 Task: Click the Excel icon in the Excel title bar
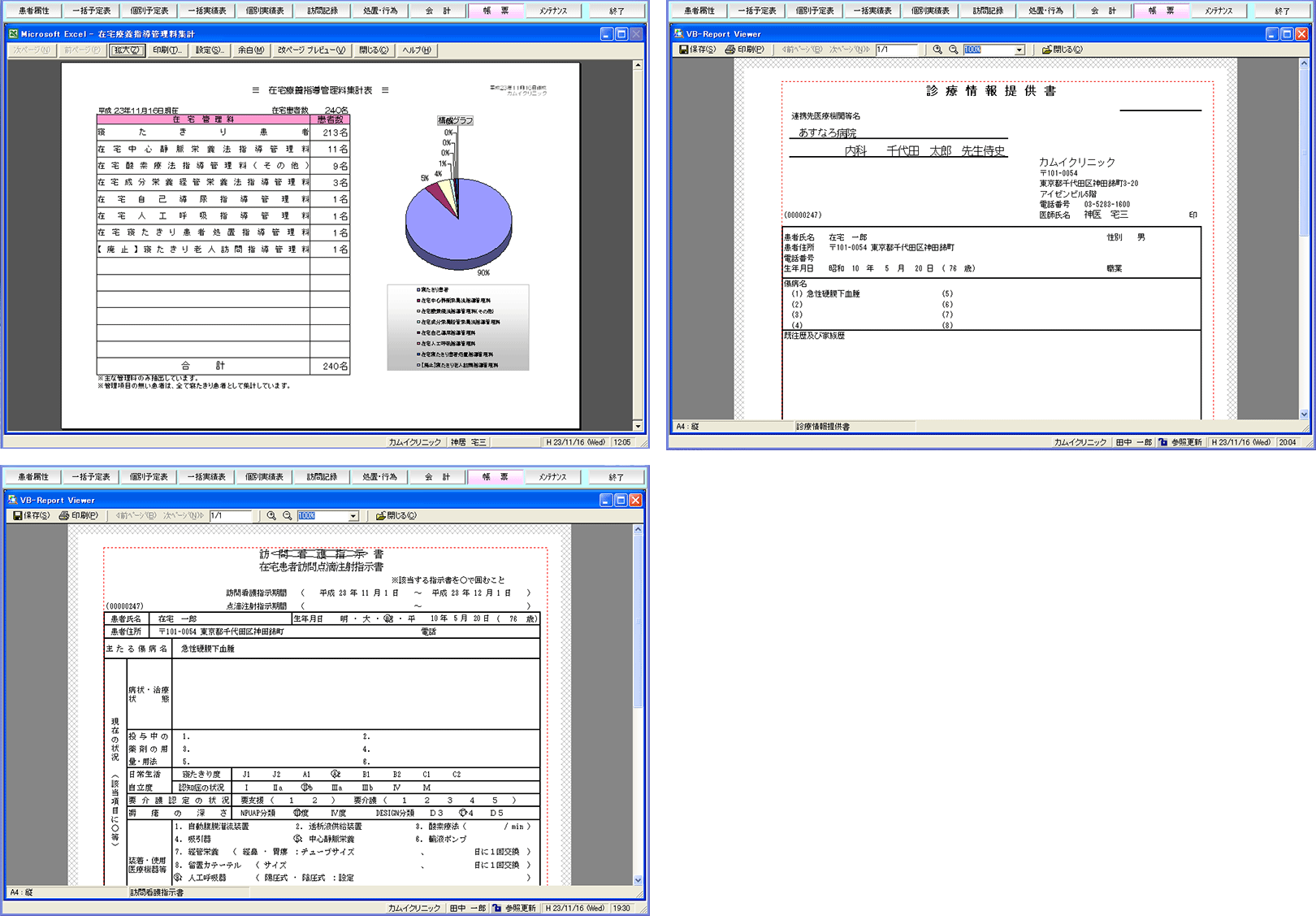click(x=13, y=34)
